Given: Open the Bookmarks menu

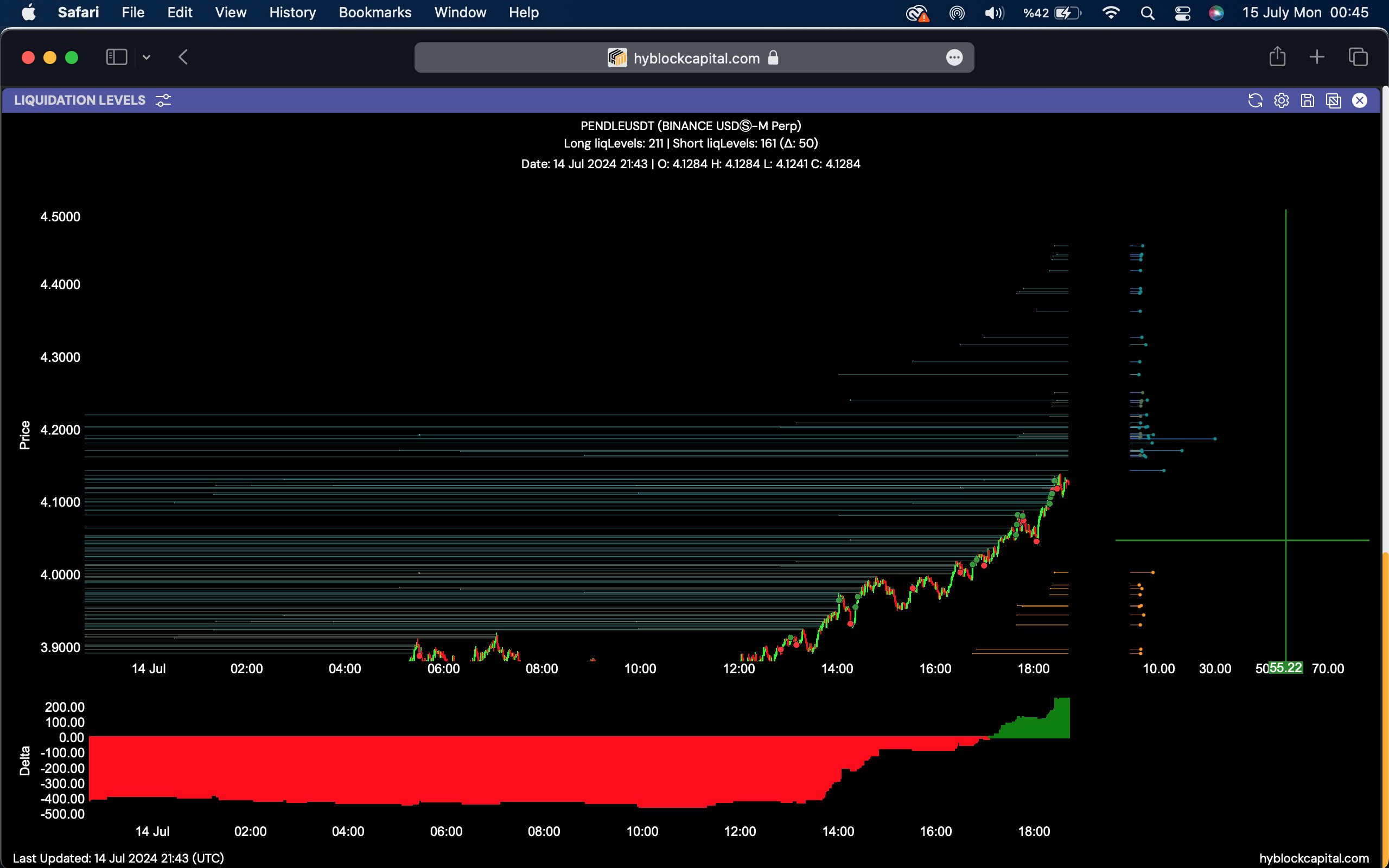Looking at the screenshot, I should [375, 12].
